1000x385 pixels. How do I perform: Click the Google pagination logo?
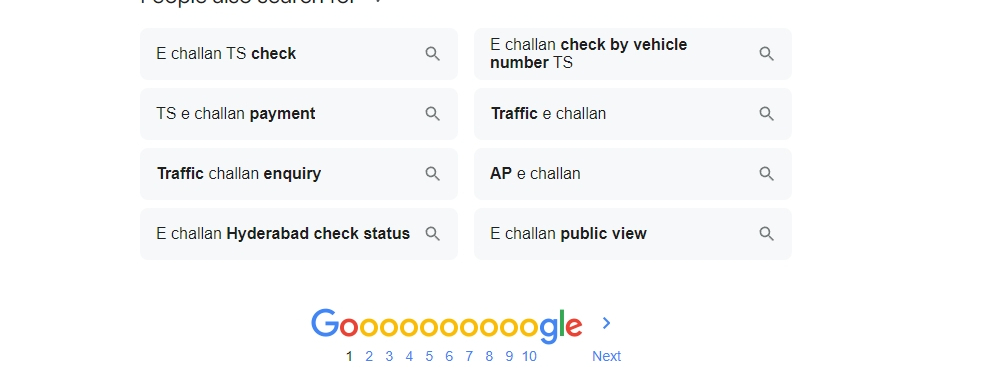446,325
